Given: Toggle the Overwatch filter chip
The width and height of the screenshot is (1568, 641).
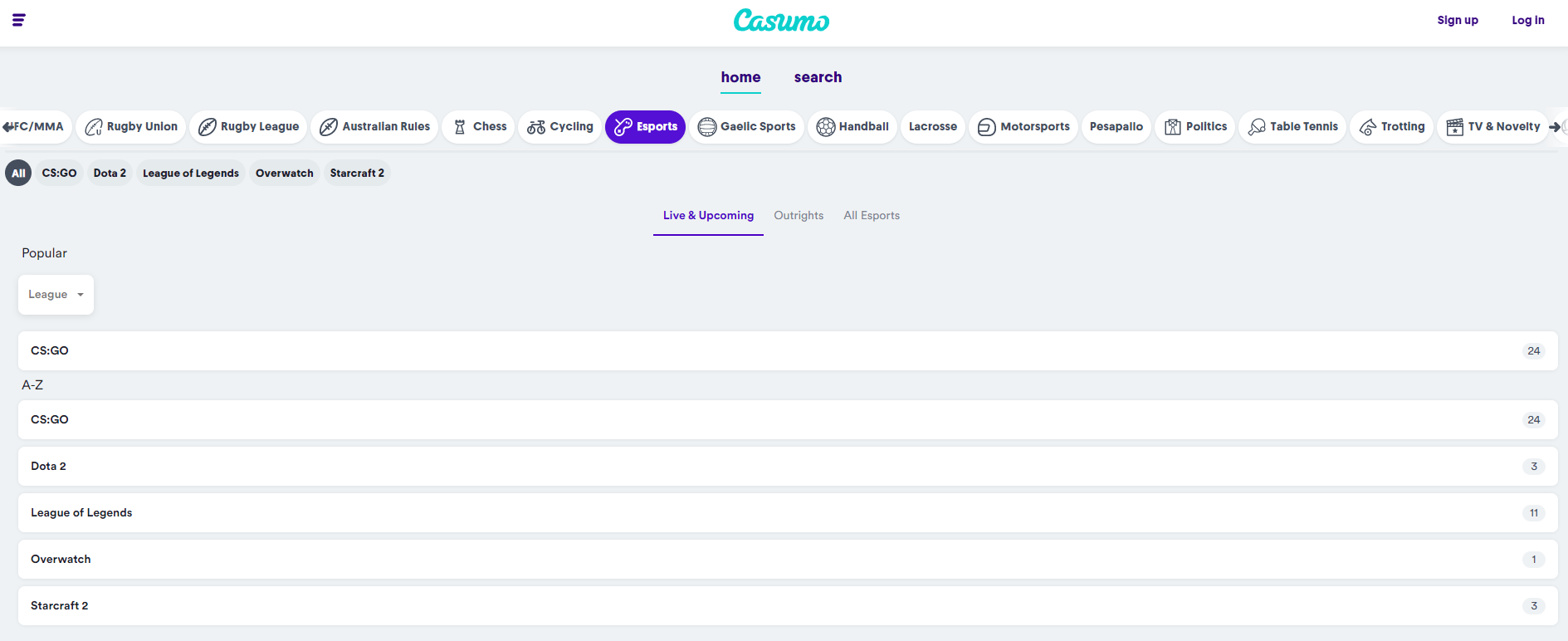Looking at the screenshot, I should coord(285,173).
